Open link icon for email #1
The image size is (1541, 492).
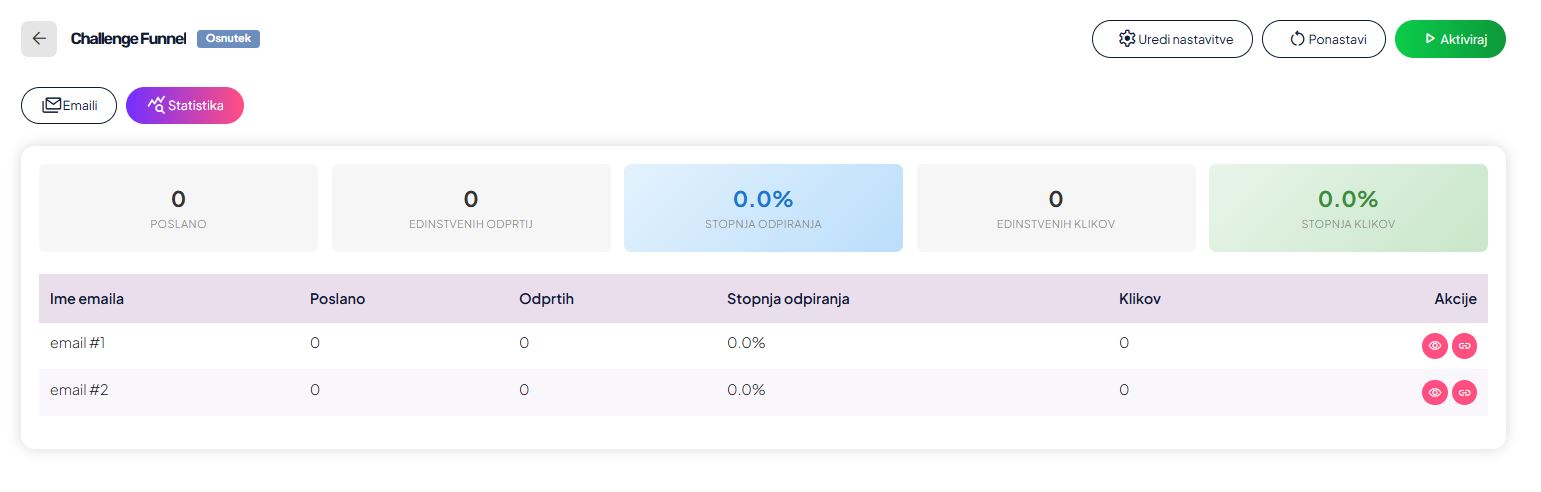pos(1464,345)
